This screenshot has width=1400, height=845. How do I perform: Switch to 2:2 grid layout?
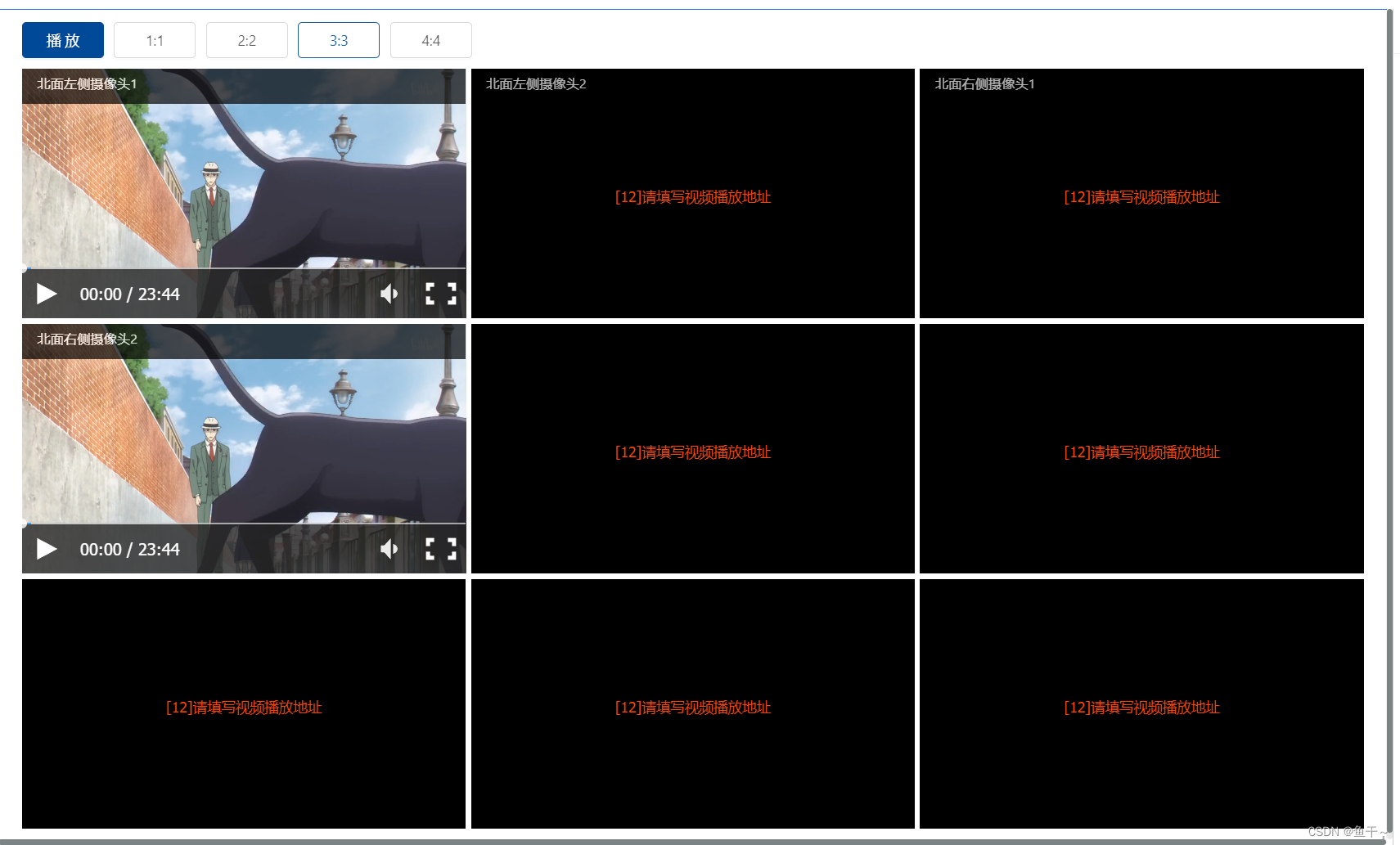(247, 40)
